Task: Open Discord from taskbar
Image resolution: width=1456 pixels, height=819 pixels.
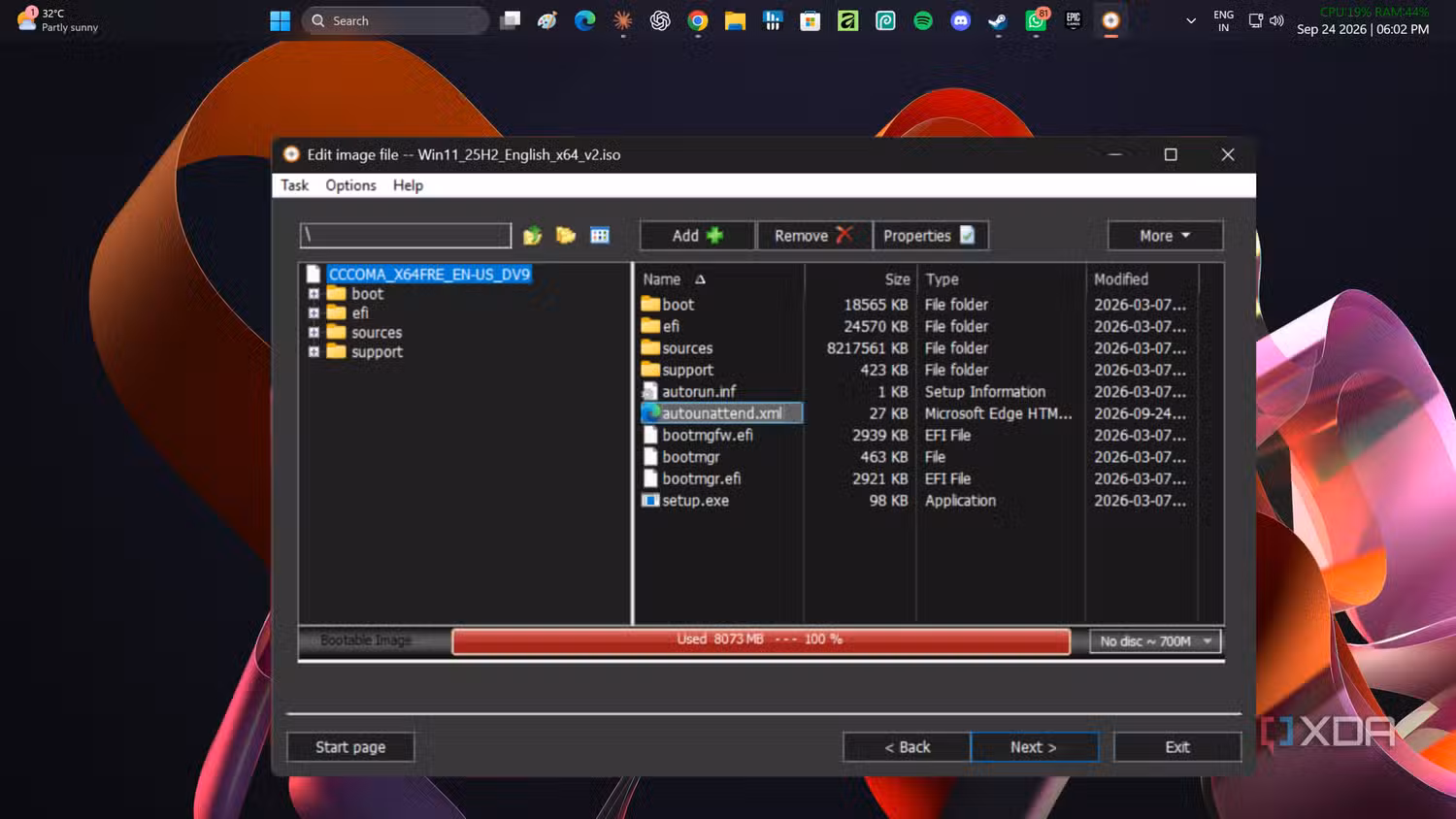Action: 961,20
